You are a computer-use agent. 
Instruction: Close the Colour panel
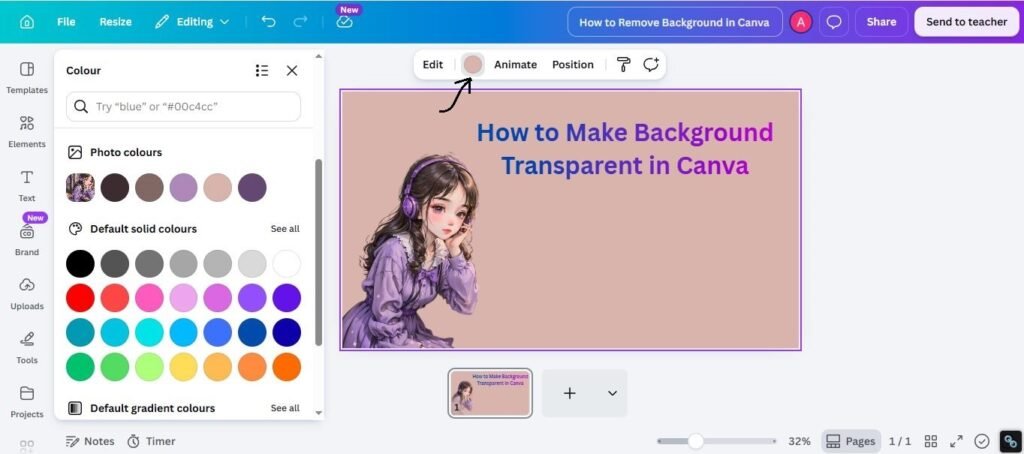click(x=292, y=71)
